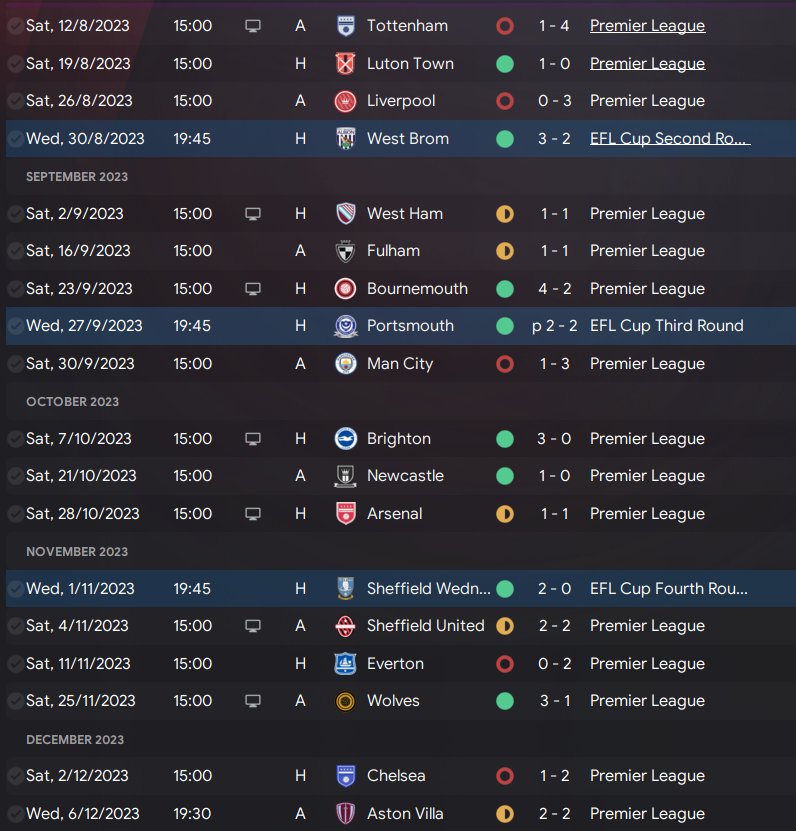Click the green win indicator for Bournemouth match
The width and height of the screenshot is (796, 831).
(505, 289)
